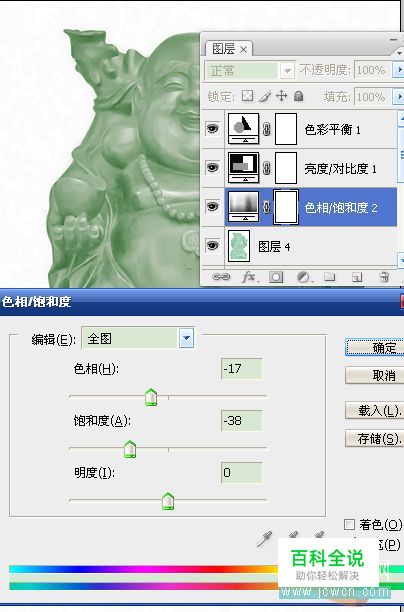Click the 取消 button
Image resolution: width=404 pixels, height=612 pixels.
click(x=375, y=375)
